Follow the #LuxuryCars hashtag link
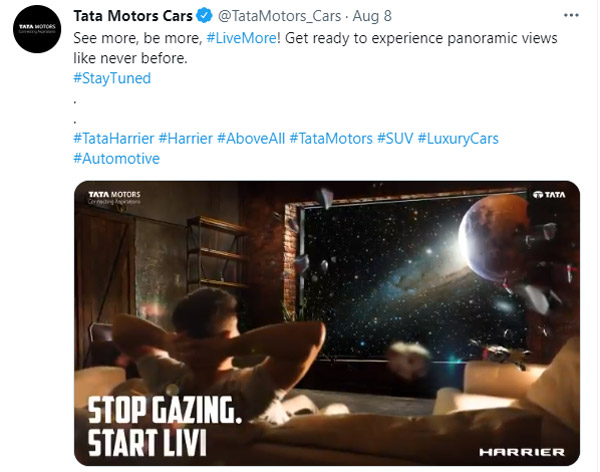 click(x=458, y=138)
